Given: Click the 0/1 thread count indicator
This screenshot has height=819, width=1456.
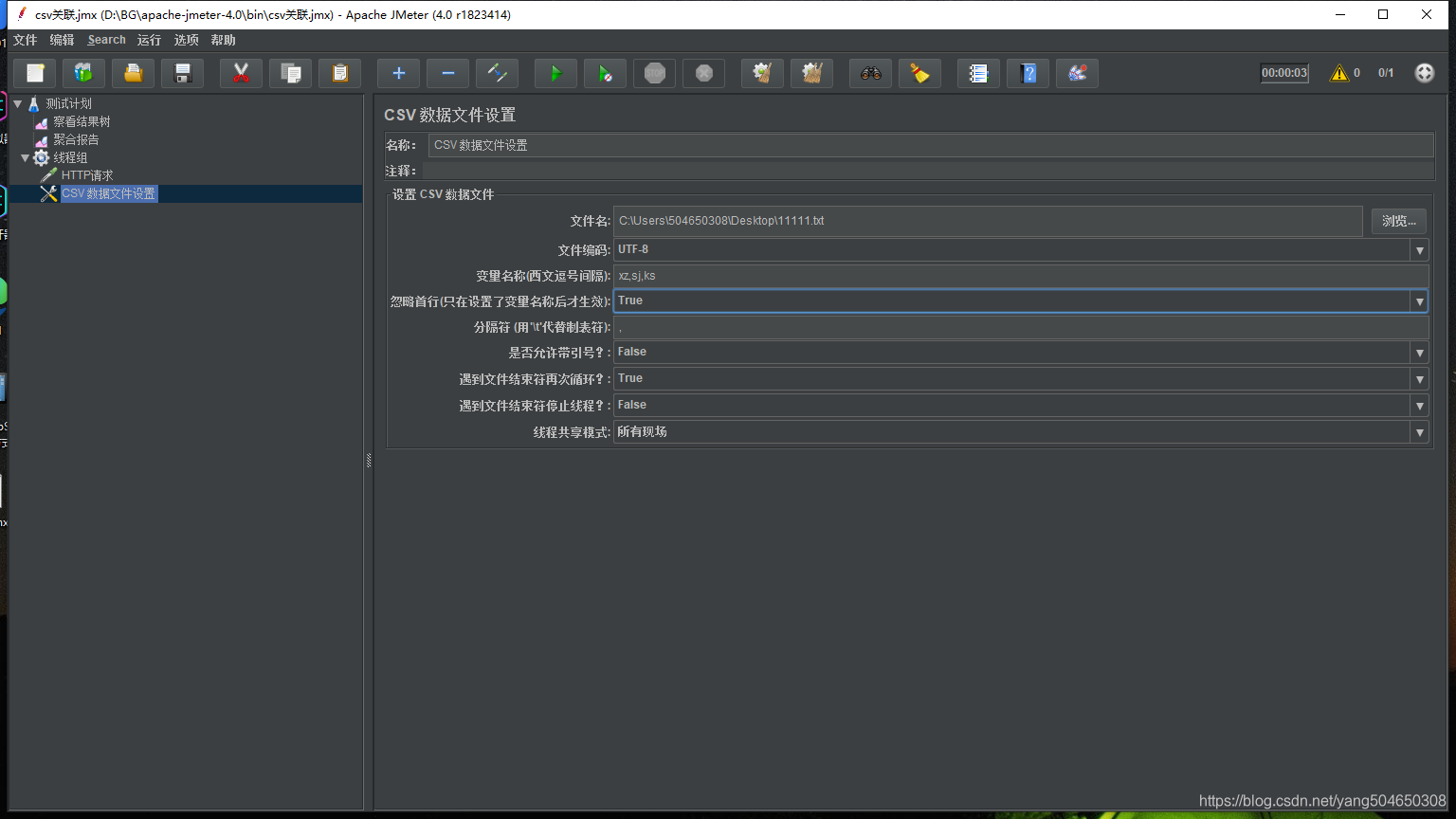Looking at the screenshot, I should (x=1386, y=73).
